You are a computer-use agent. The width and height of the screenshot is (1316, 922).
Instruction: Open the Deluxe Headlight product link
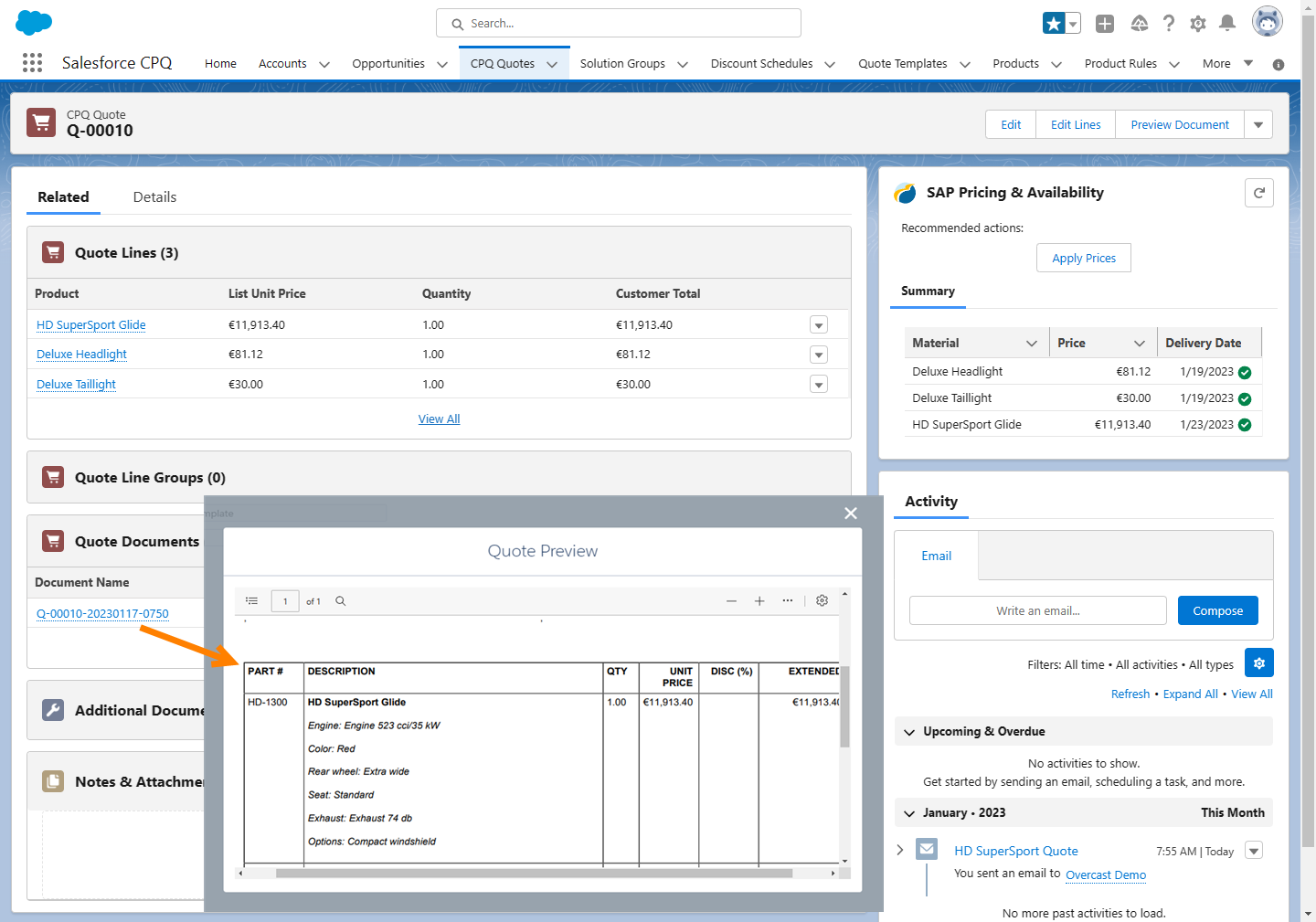(81, 355)
